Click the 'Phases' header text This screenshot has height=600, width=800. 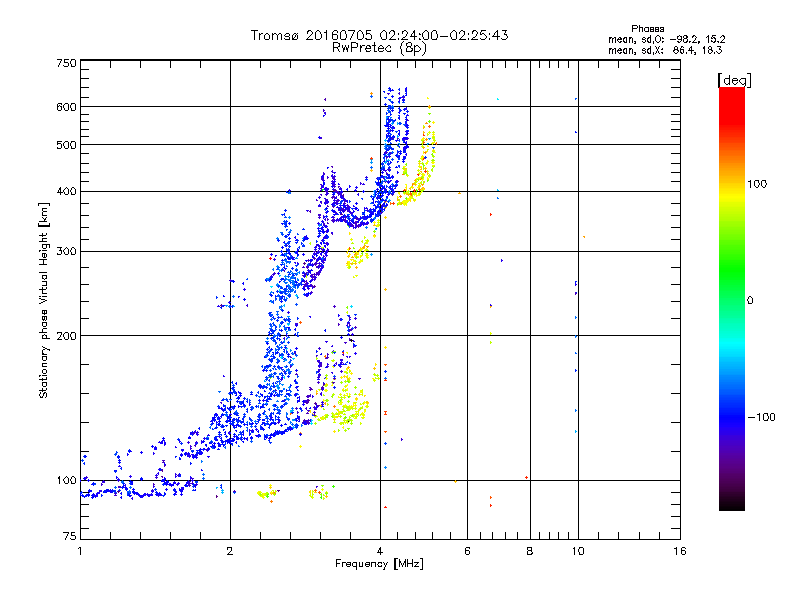pos(647,29)
